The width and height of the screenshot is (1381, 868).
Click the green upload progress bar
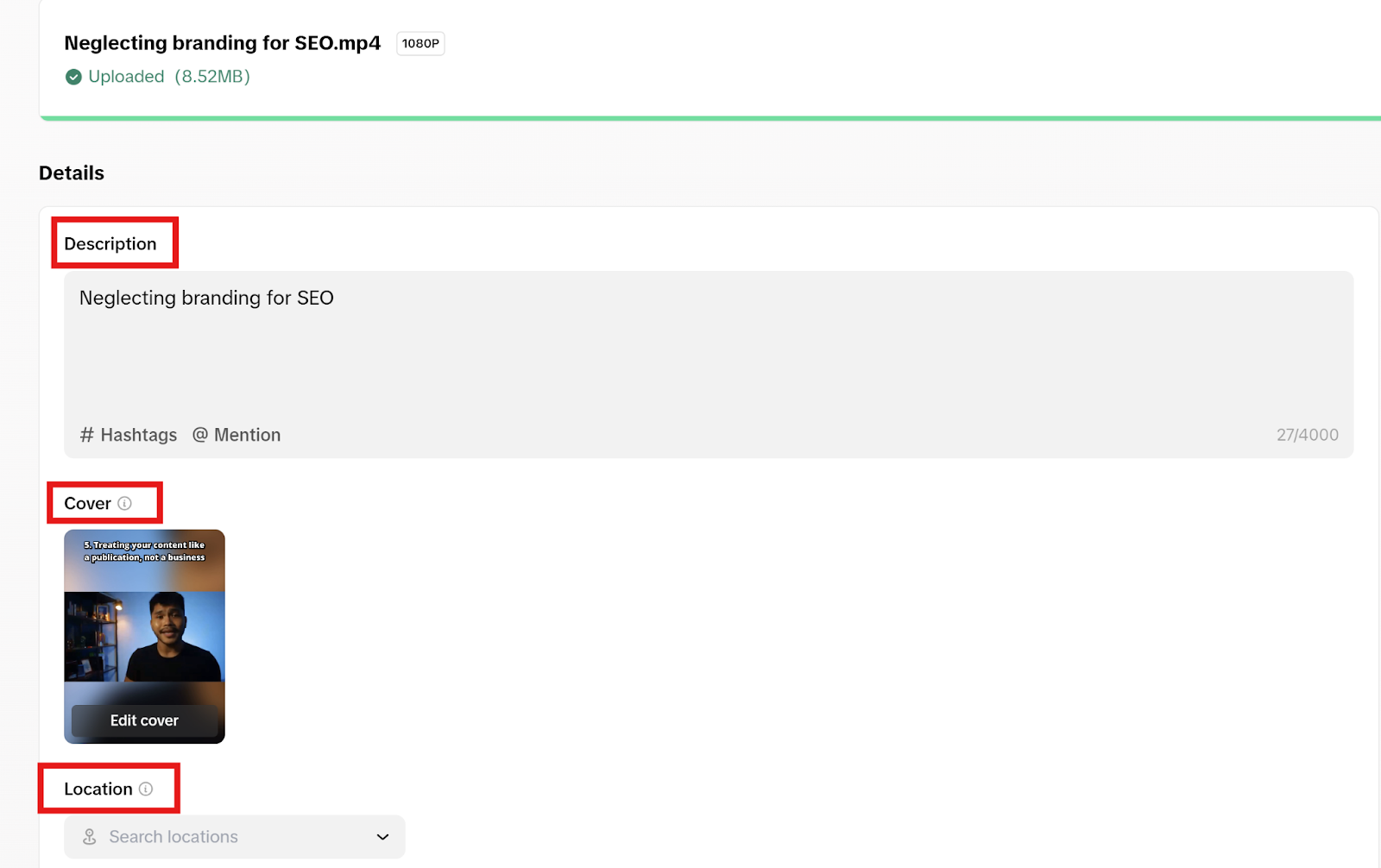[x=709, y=118]
